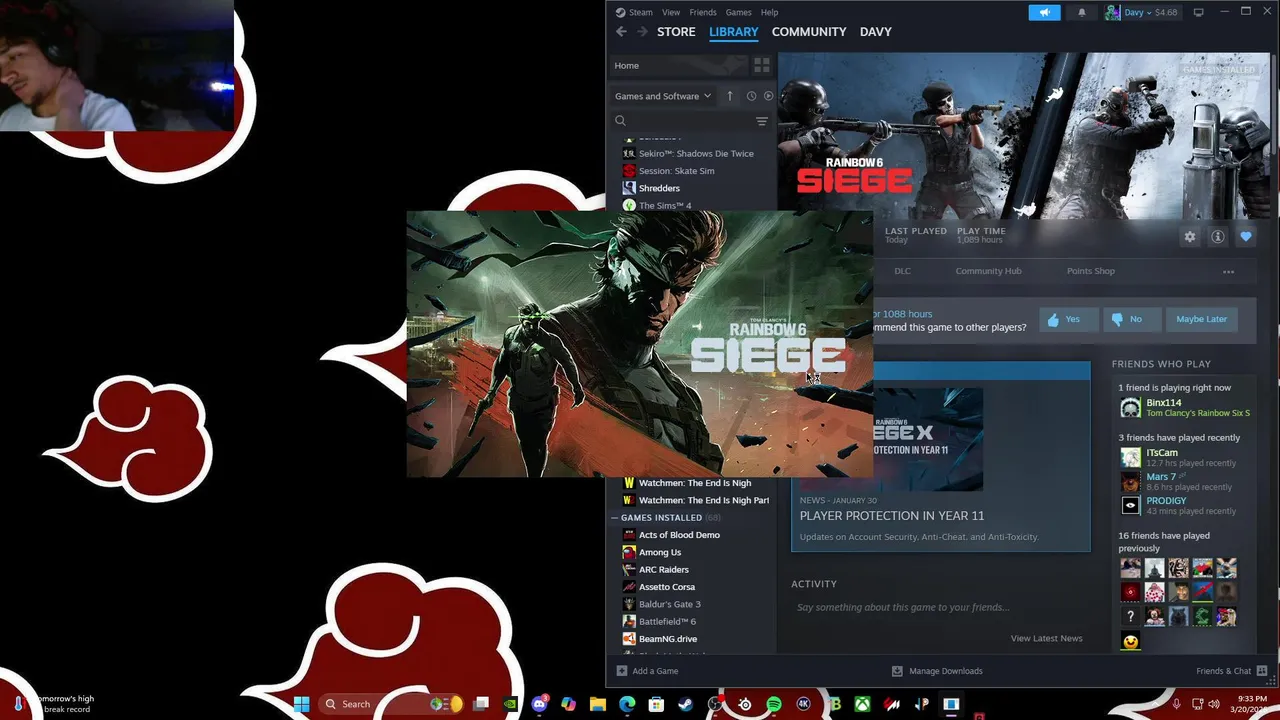The width and height of the screenshot is (1280, 720).
Task: Open game settings gear icon
Action: click(1190, 237)
